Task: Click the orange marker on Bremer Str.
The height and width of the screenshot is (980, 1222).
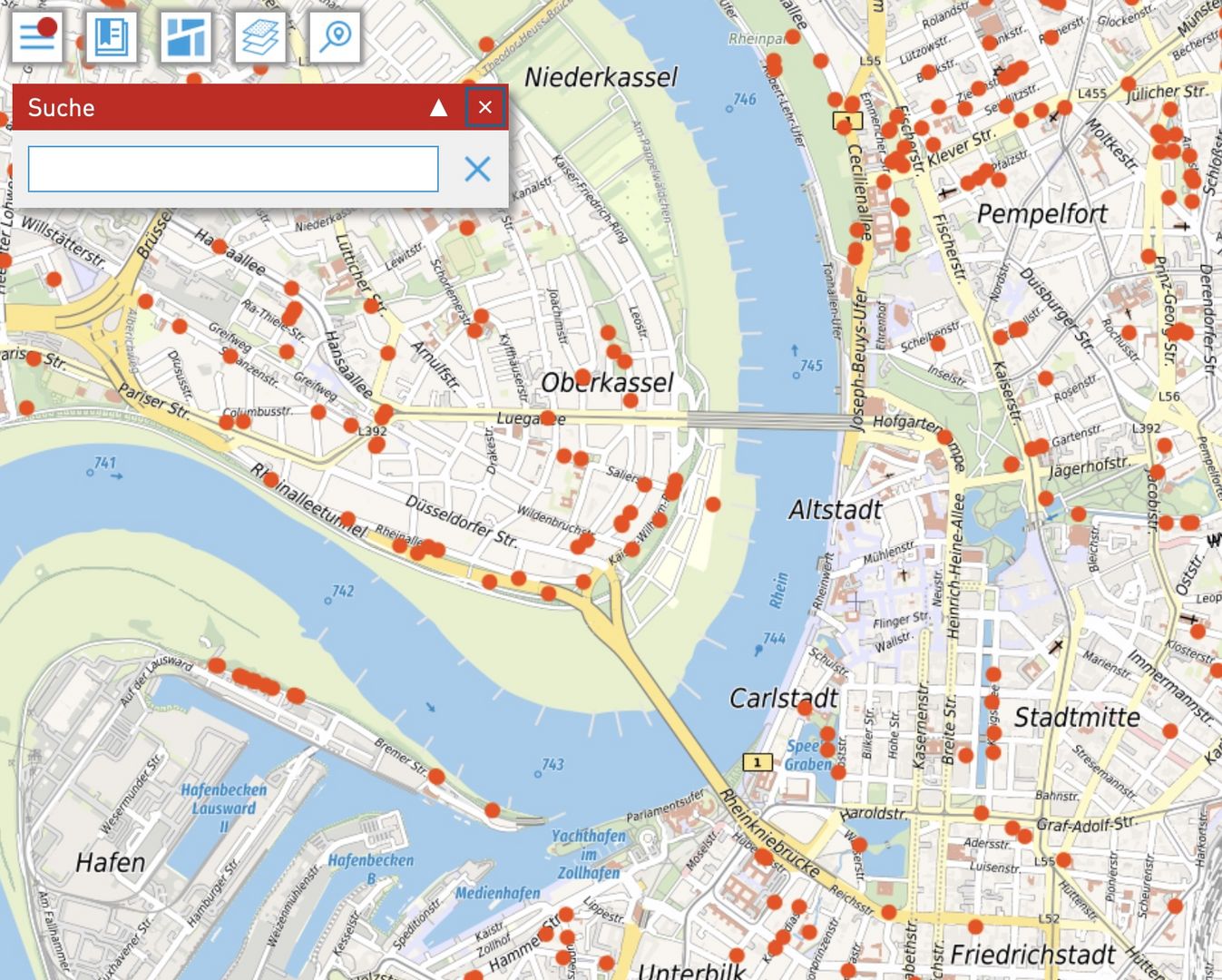Action: tap(436, 777)
